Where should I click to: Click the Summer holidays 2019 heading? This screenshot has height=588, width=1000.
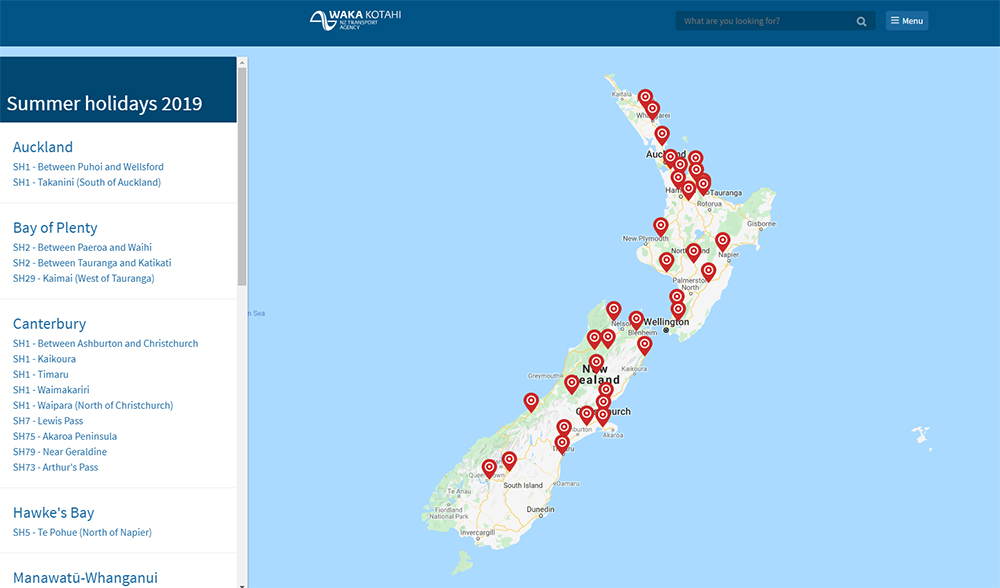click(105, 103)
